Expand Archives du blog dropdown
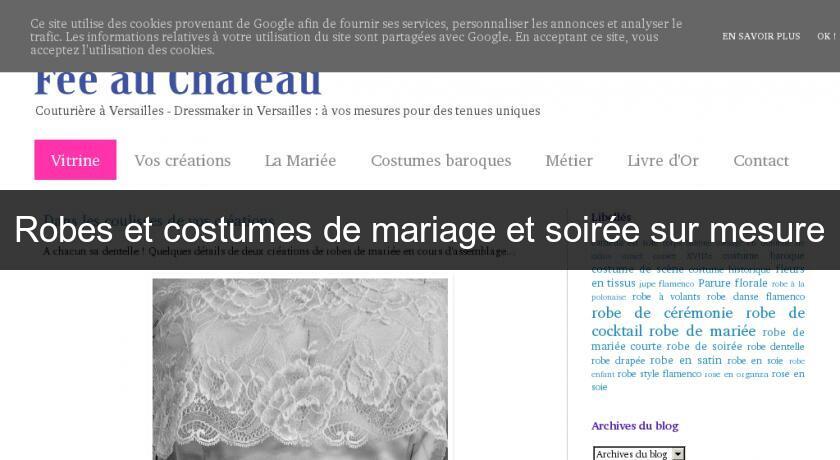Viewport: 840px width, 460px height. point(639,454)
